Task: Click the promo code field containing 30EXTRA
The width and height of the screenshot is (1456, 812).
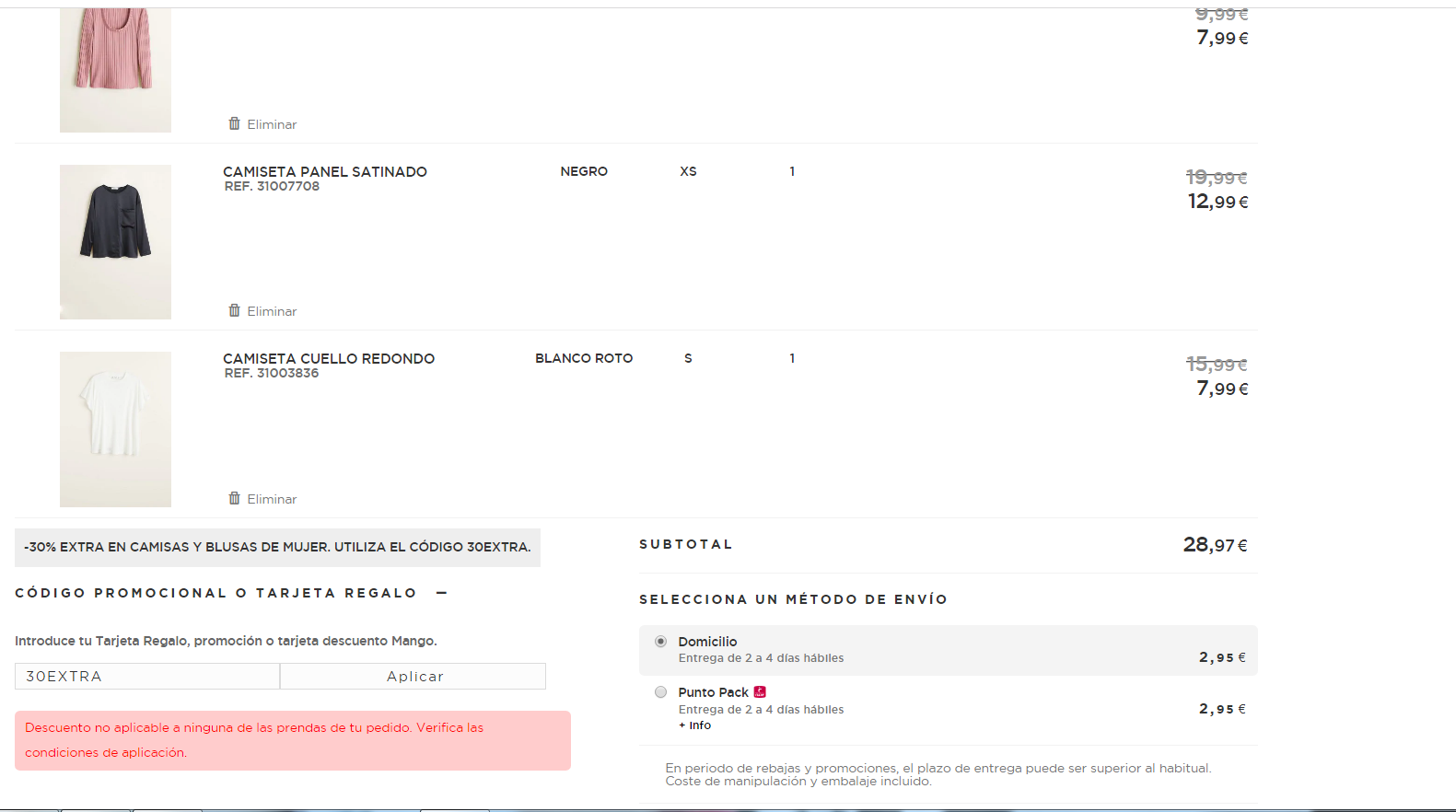Action: pyautogui.click(x=147, y=676)
